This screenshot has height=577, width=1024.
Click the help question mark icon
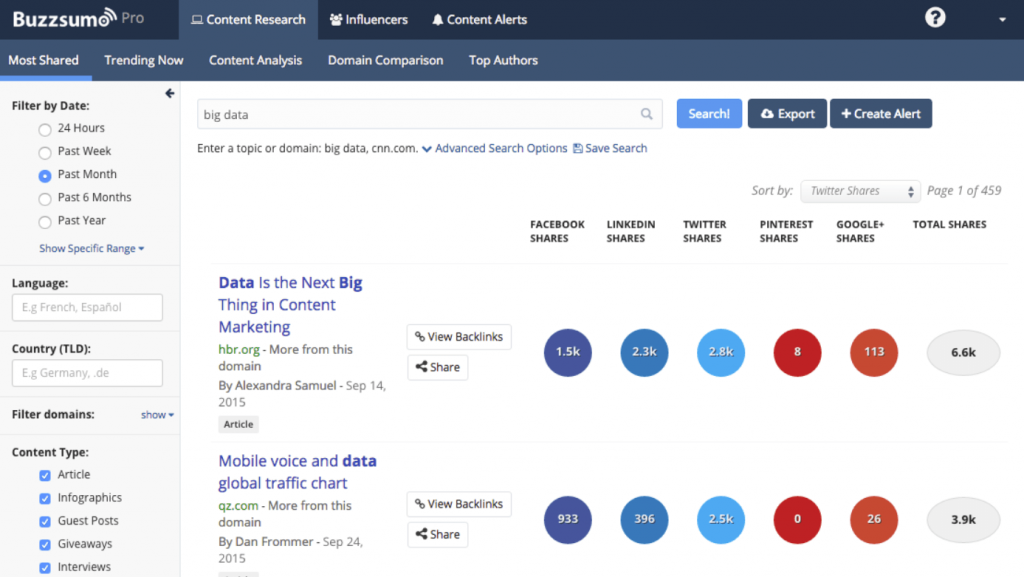935,18
